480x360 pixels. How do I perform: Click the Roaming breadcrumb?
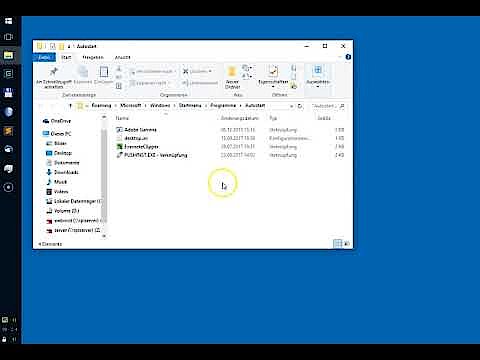tap(101, 106)
